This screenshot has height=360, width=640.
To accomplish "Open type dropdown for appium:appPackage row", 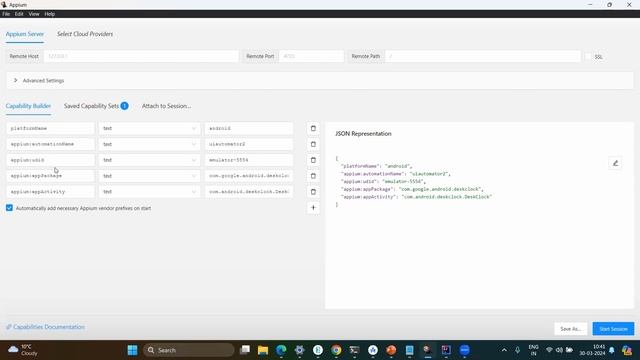I will click(149, 176).
